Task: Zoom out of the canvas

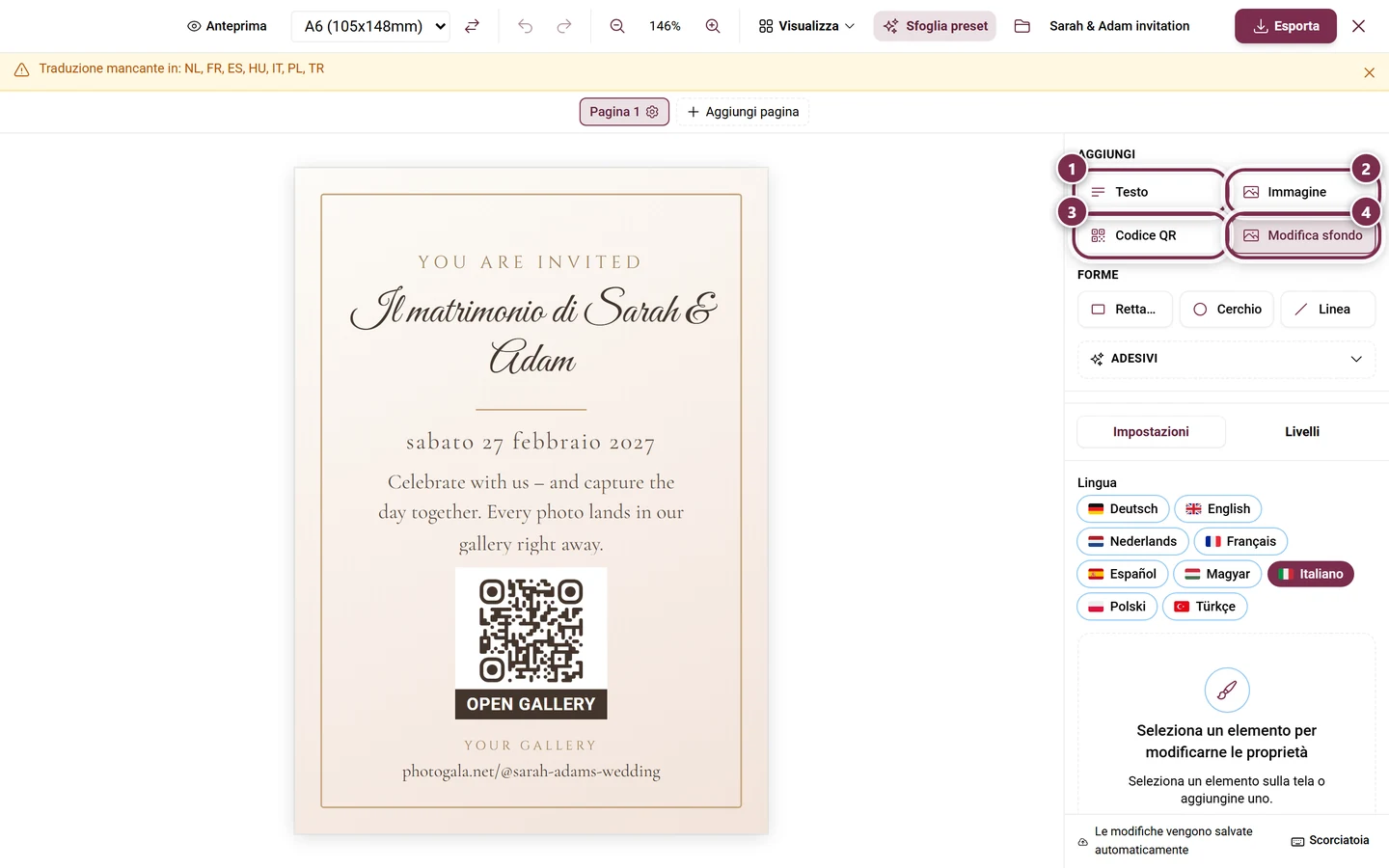Action: tap(617, 26)
